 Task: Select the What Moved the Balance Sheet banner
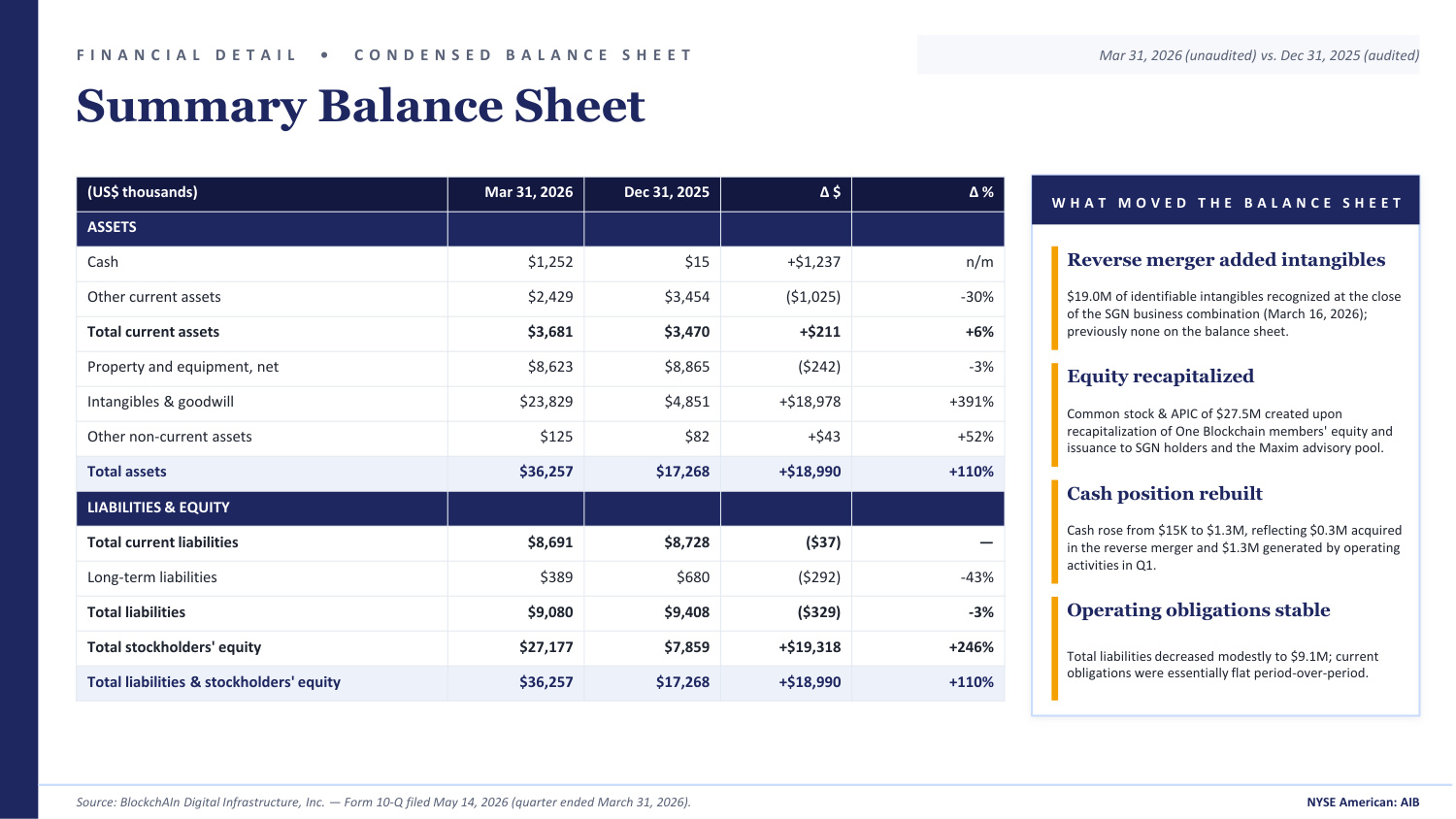coord(1226,202)
